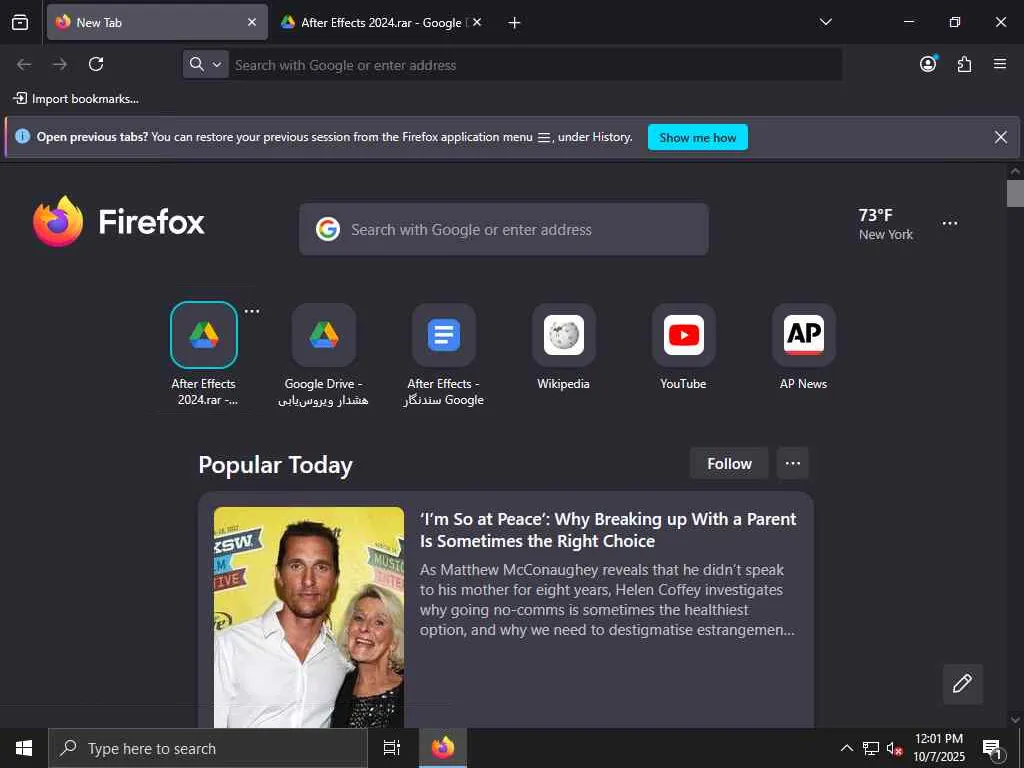Close the New Tab tab
Image resolution: width=1024 pixels, height=768 pixels.
pyautogui.click(x=252, y=22)
